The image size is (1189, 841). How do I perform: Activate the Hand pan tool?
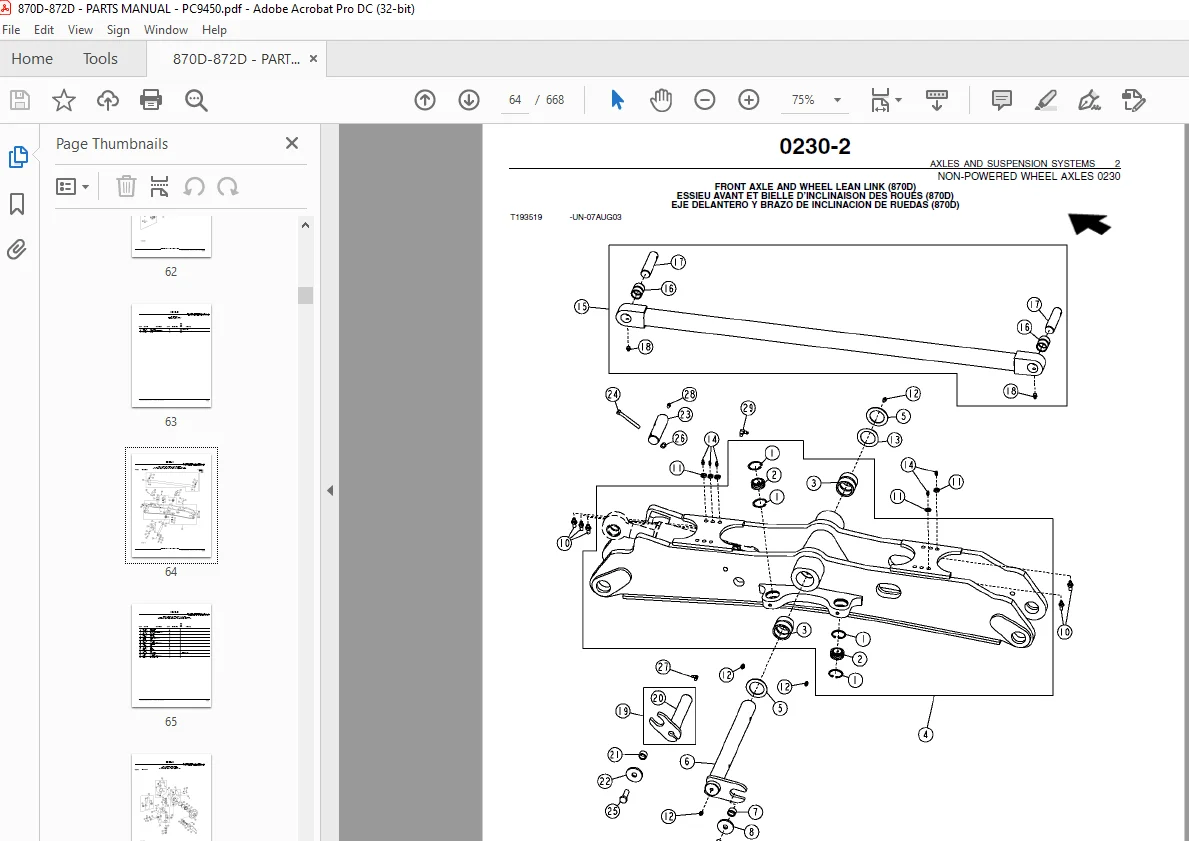click(x=661, y=100)
